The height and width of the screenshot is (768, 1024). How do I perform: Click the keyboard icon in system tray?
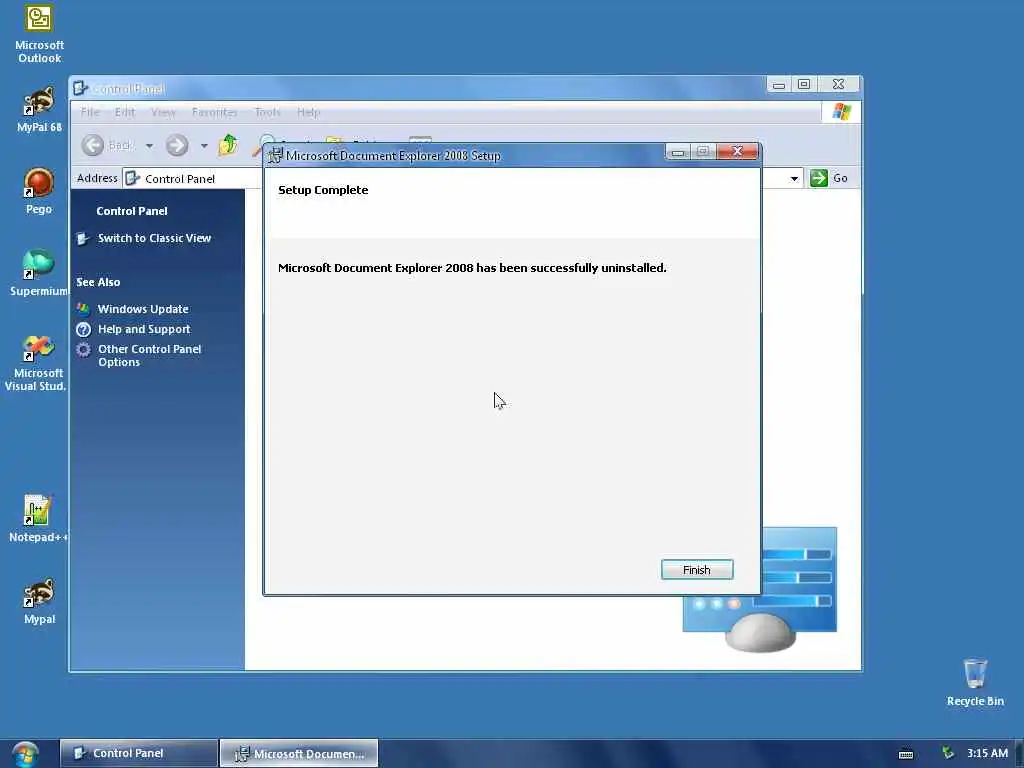tap(906, 754)
